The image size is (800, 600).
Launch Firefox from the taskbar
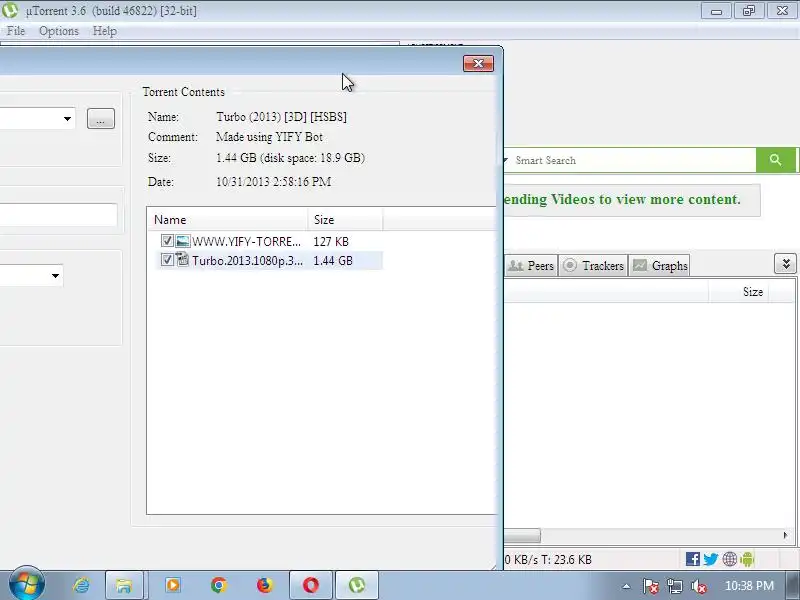(x=265, y=585)
